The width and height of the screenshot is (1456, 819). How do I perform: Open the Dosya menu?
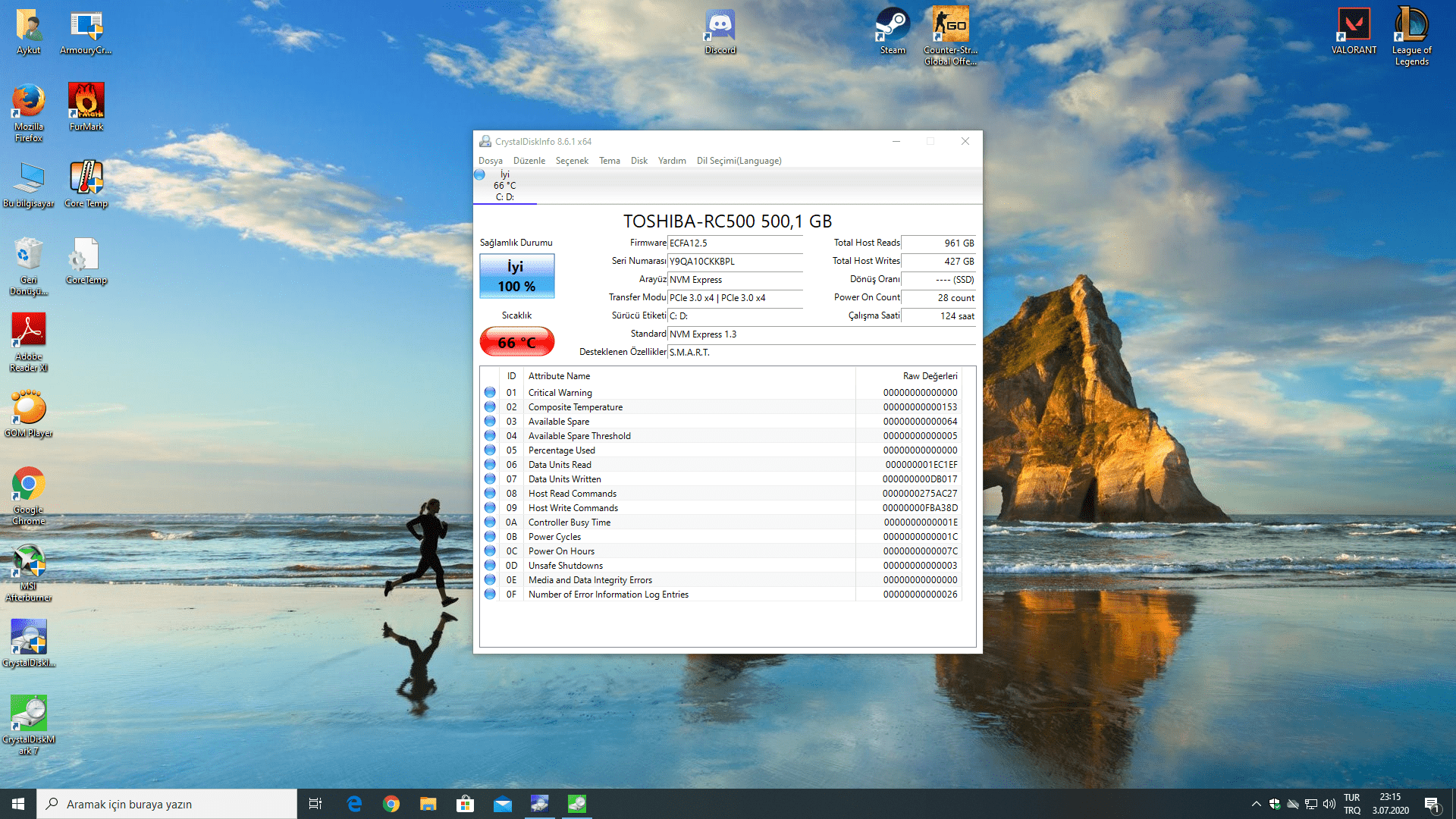point(490,161)
